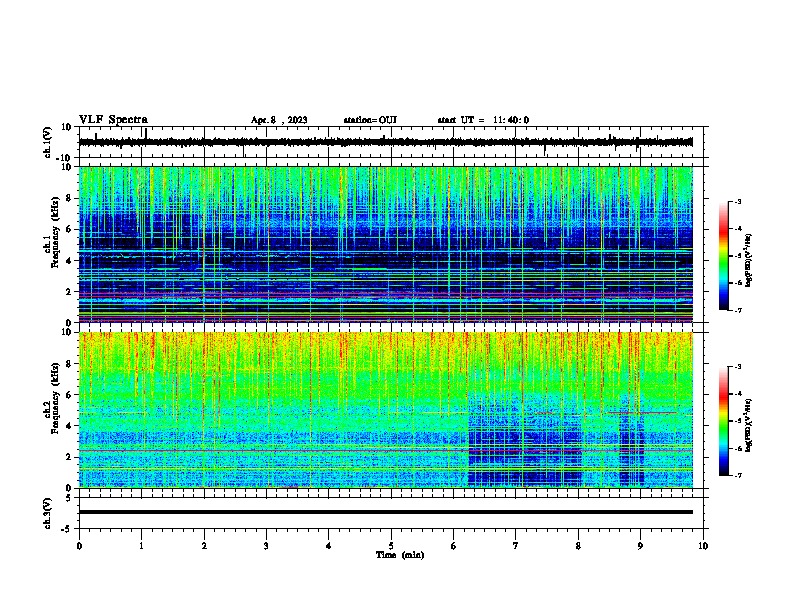Click the ch.1 spectrogram plot area
Image resolution: width=792 pixels, height=612 pixels.
[x=386, y=244]
